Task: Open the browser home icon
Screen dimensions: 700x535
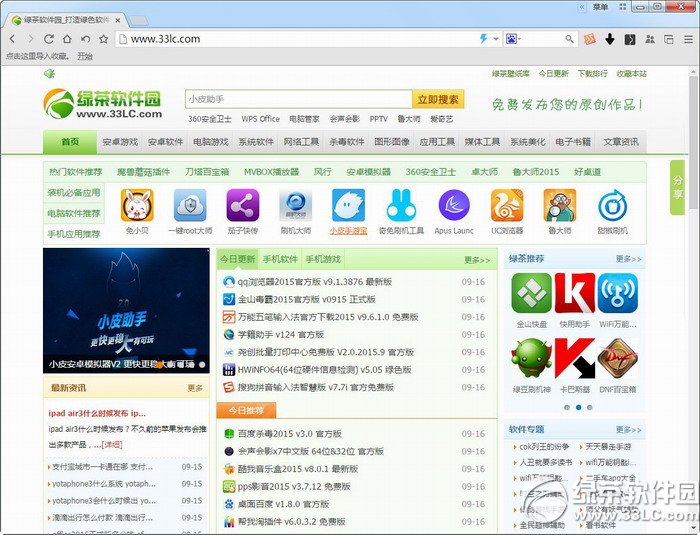Action: [x=67, y=39]
